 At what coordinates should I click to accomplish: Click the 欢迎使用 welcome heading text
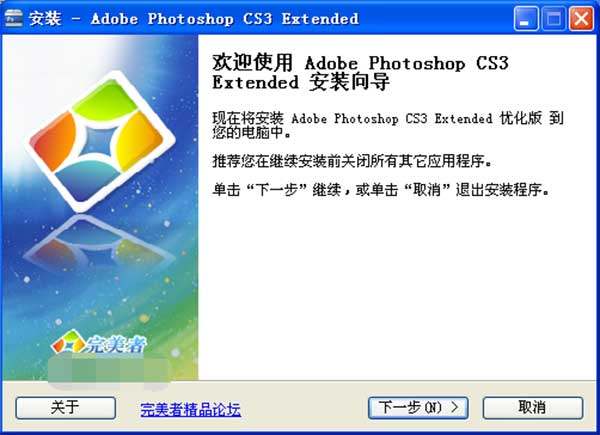click(360, 72)
